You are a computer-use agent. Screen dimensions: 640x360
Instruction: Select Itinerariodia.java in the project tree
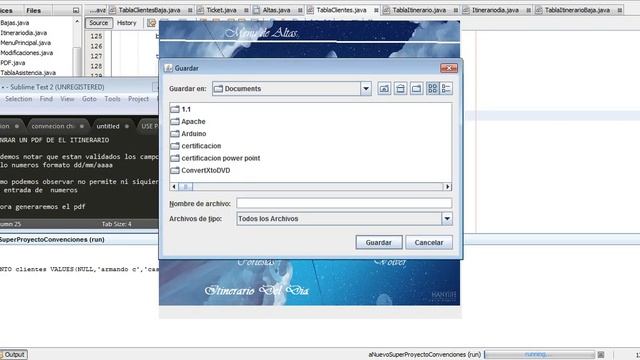[23, 33]
